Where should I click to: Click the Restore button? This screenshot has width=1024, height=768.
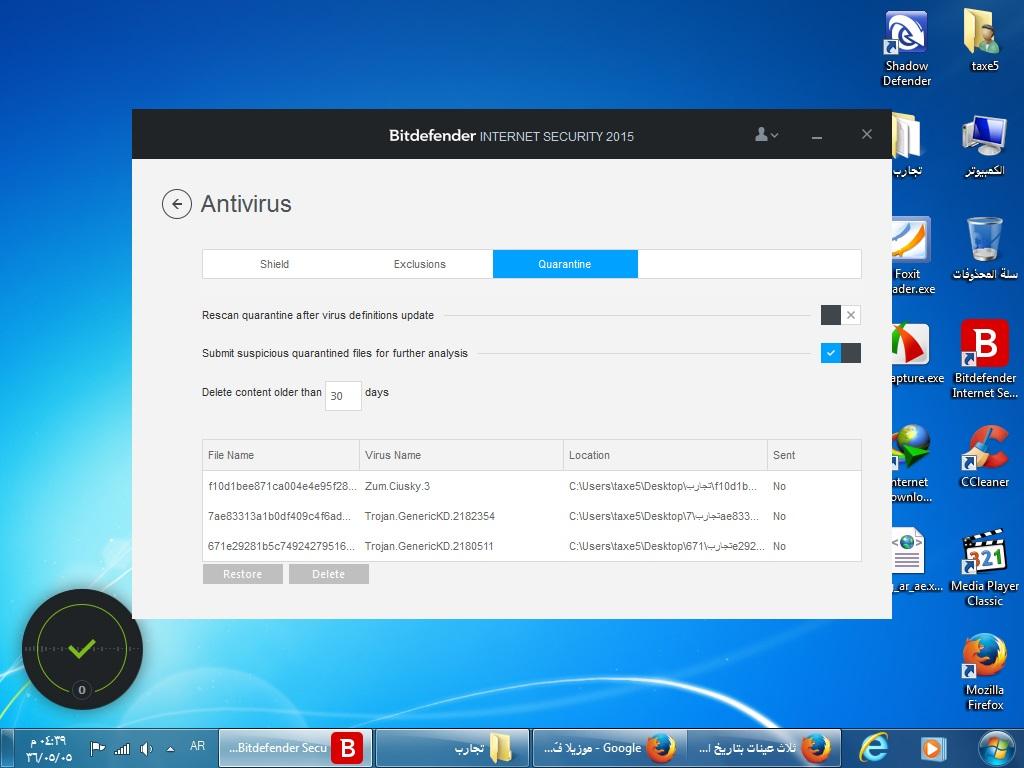243,574
